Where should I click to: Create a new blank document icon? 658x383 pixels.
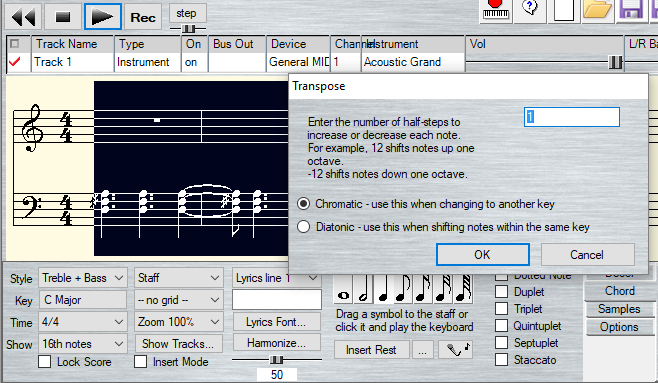coord(564,10)
